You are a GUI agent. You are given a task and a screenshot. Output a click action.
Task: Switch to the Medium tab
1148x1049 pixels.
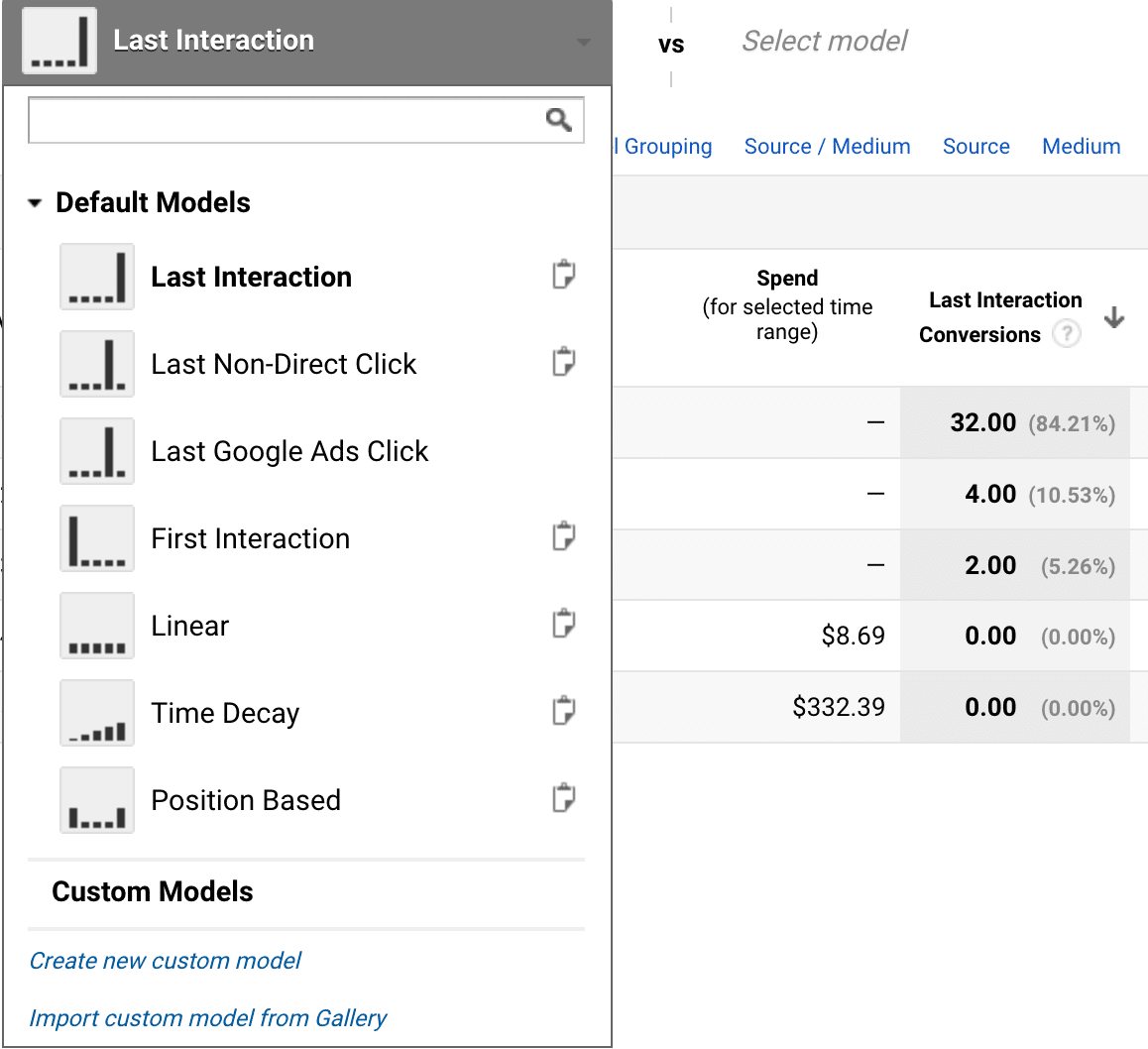click(1081, 146)
